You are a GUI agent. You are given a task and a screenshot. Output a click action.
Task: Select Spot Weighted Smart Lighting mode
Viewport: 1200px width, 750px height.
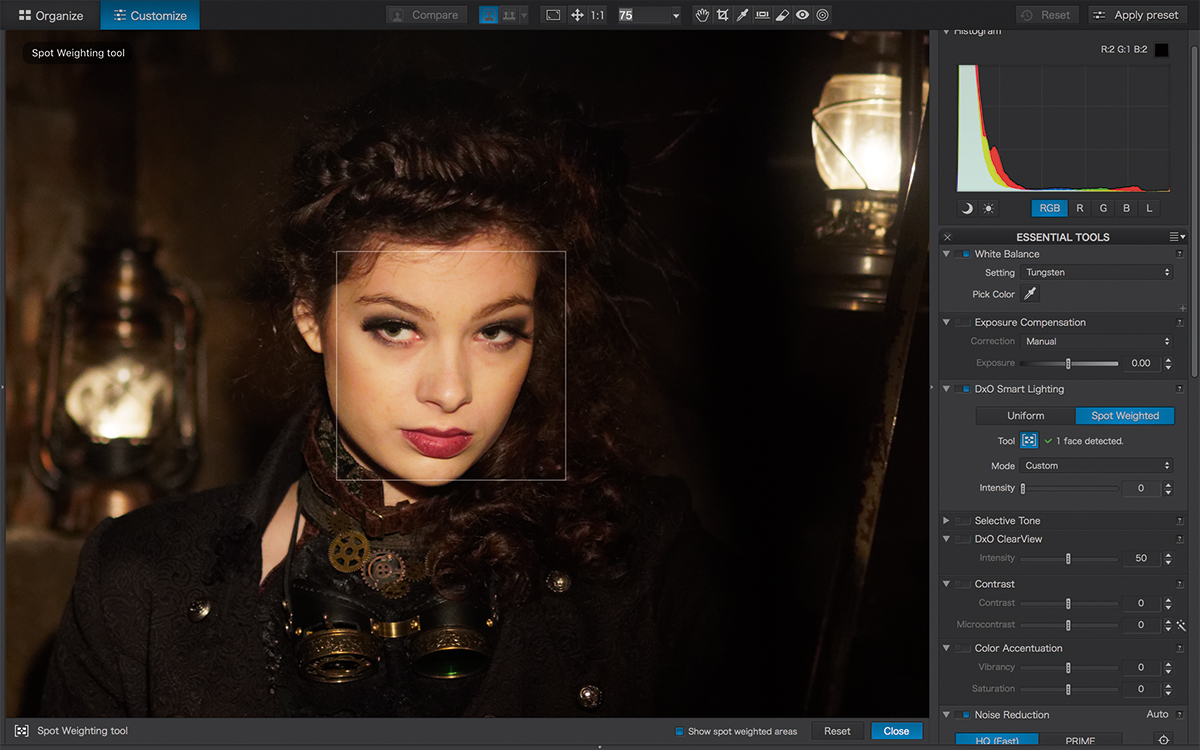point(1125,416)
